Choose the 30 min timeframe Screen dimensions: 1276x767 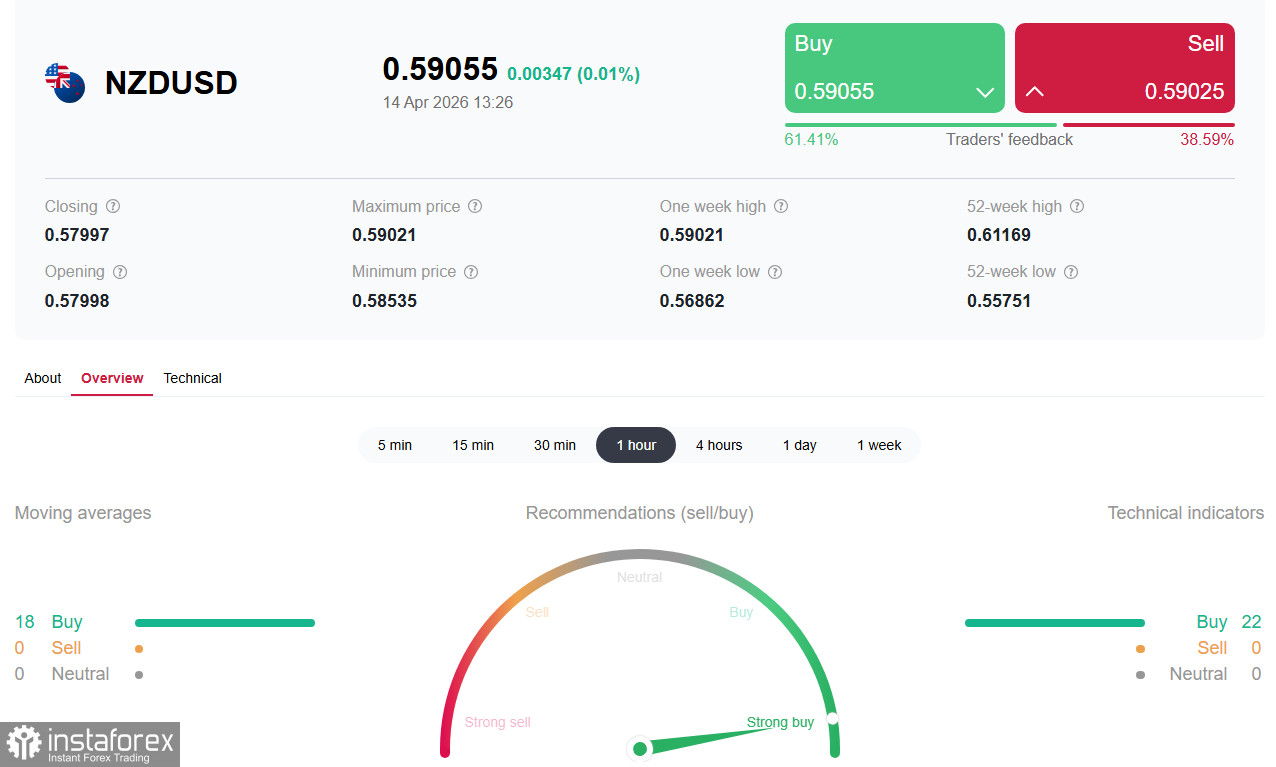click(555, 445)
